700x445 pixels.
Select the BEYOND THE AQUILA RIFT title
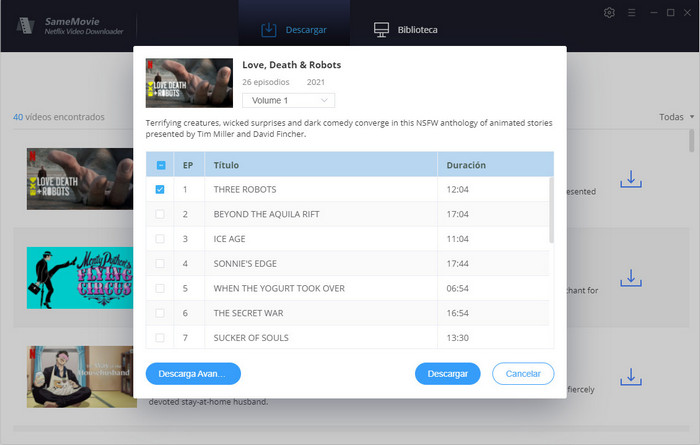[x=267, y=214]
